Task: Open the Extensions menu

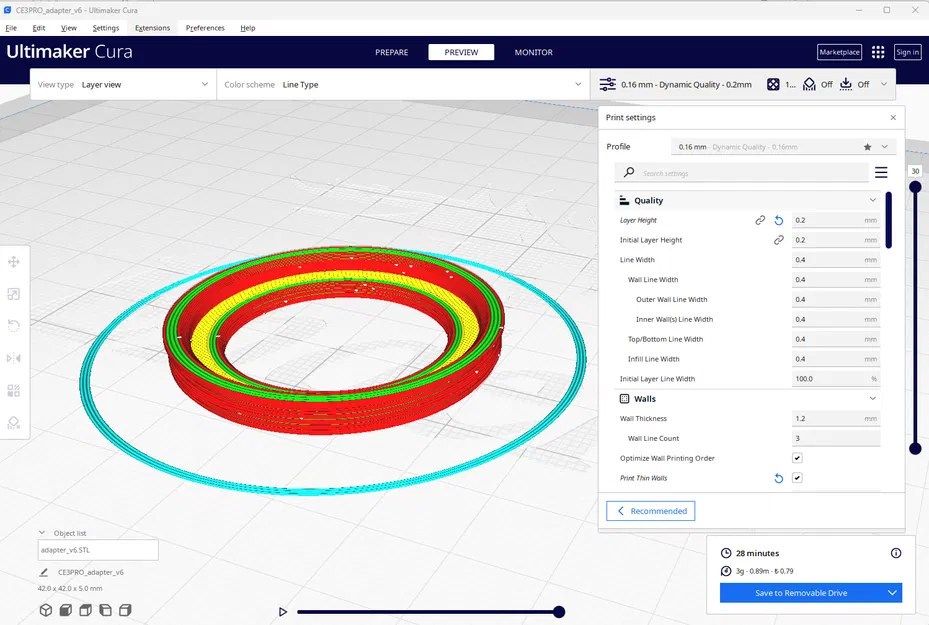Action: click(152, 28)
